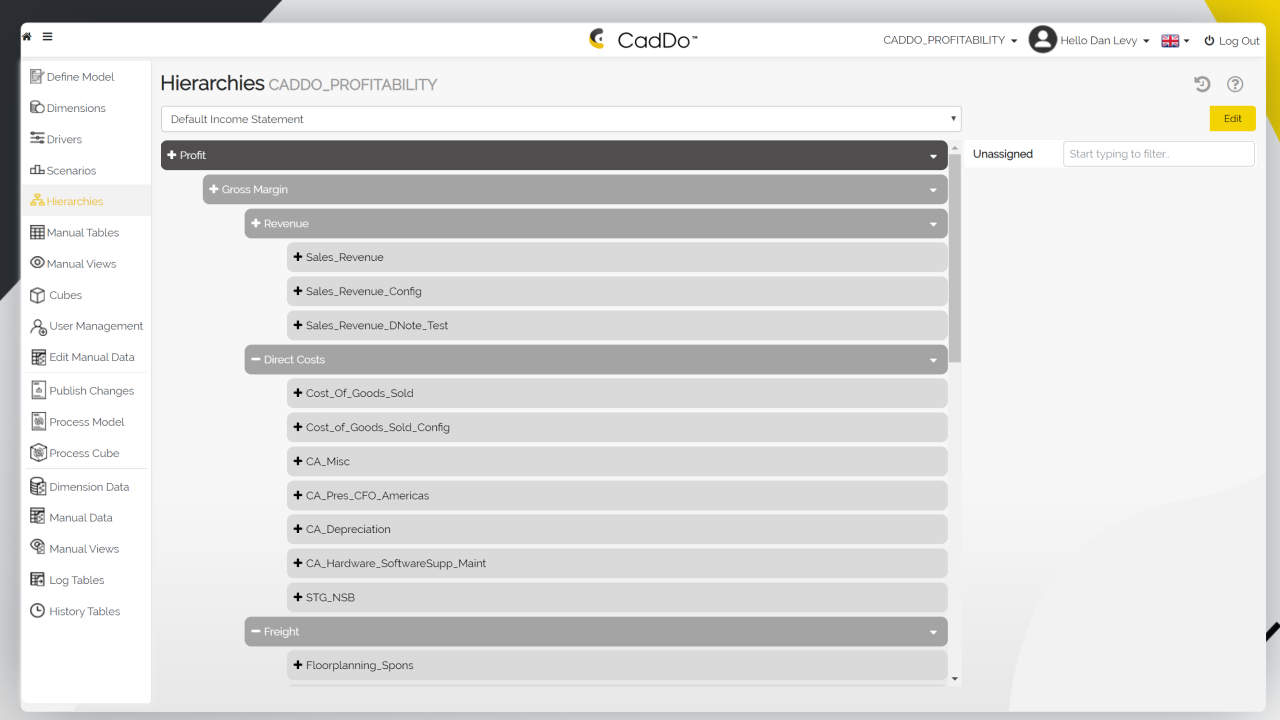The height and width of the screenshot is (720, 1280).
Task: Open the help question mark icon
Action: 1234,84
